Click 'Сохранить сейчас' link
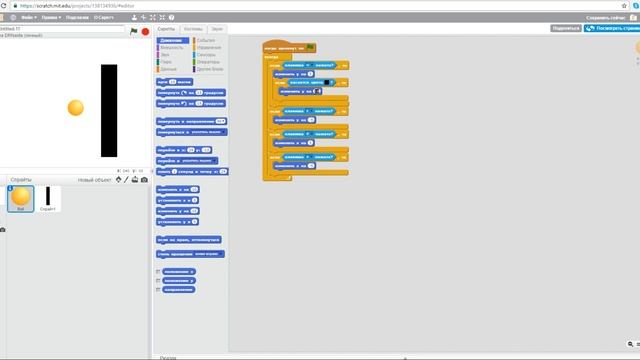 click(x=605, y=18)
